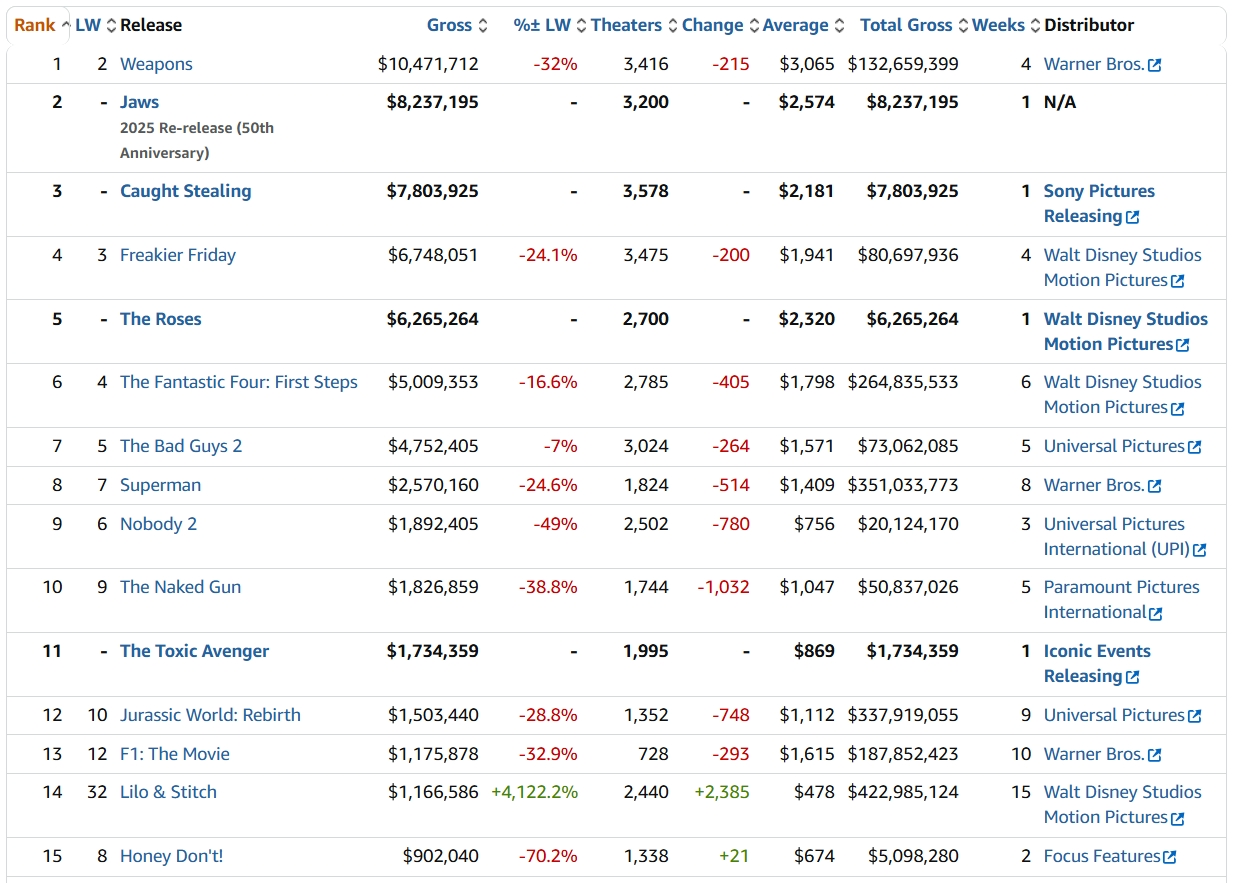Screen dimensions: 1235x883
Task: Click the +2,385 theater change value
Action: click(722, 792)
